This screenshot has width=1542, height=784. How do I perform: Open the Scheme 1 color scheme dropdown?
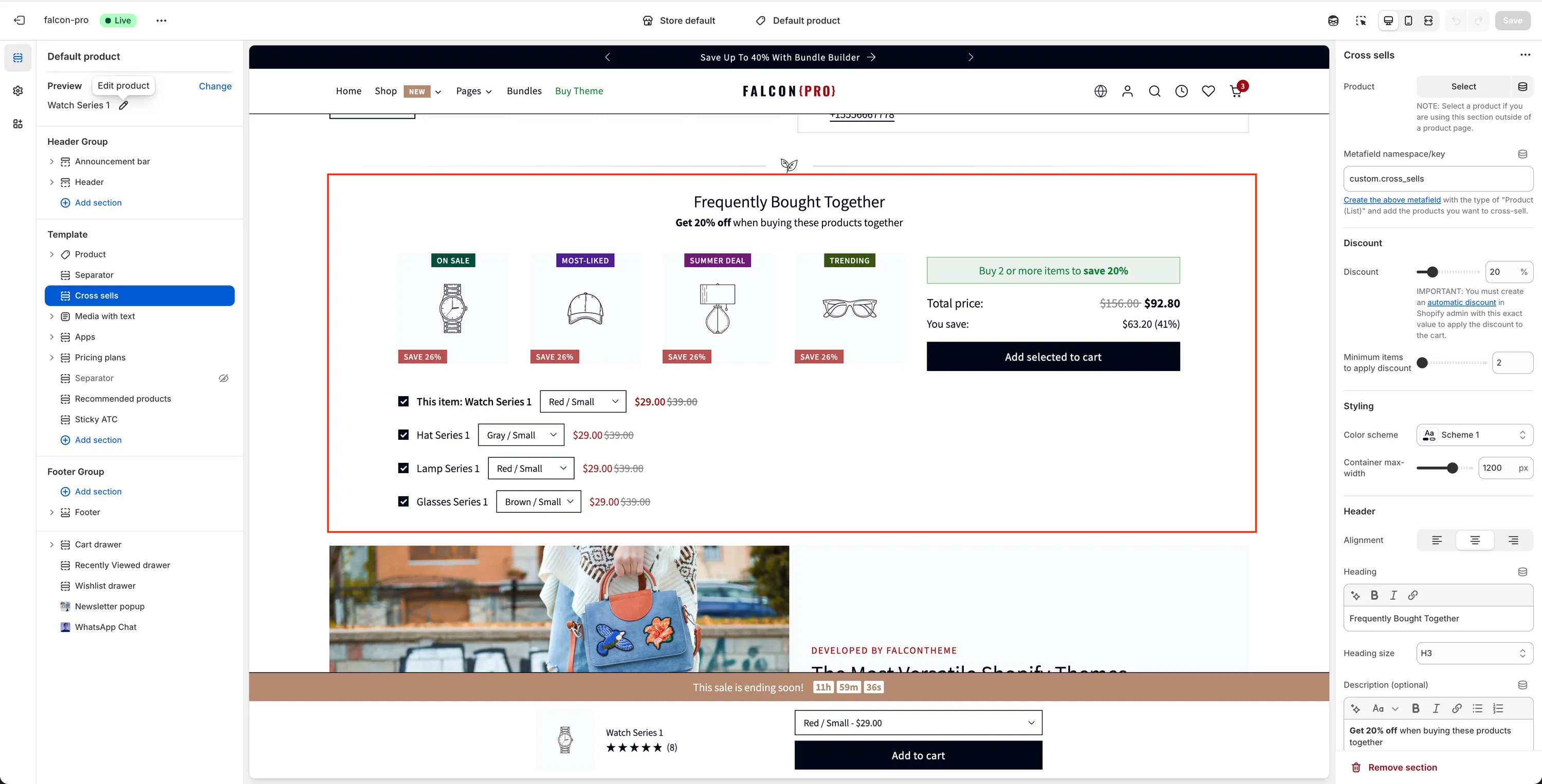(x=1474, y=435)
